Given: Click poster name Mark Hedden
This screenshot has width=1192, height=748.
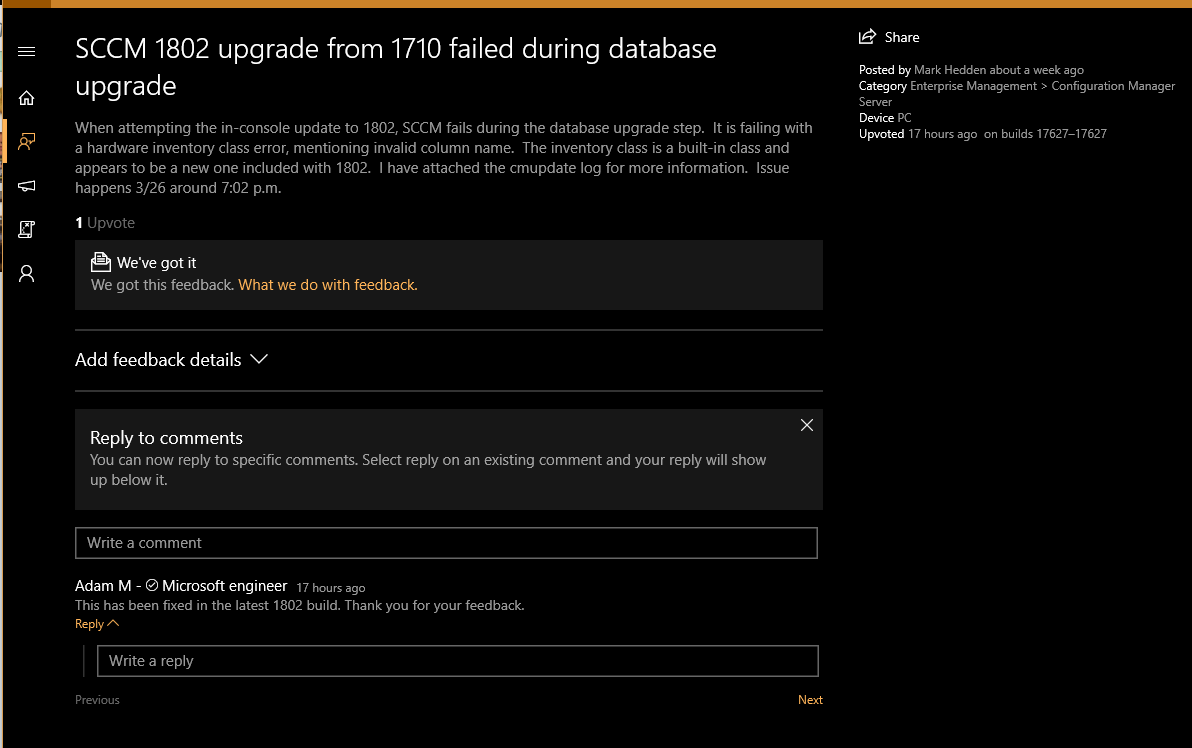Looking at the screenshot, I should pyautogui.click(x=949, y=70).
